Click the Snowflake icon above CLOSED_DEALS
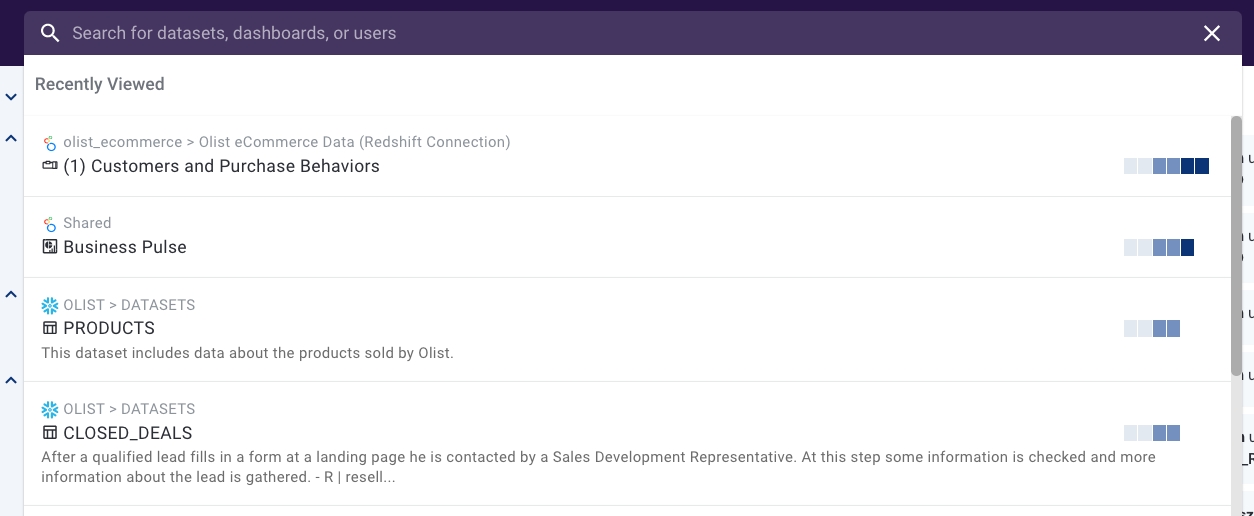The height and width of the screenshot is (516, 1254). [50, 409]
